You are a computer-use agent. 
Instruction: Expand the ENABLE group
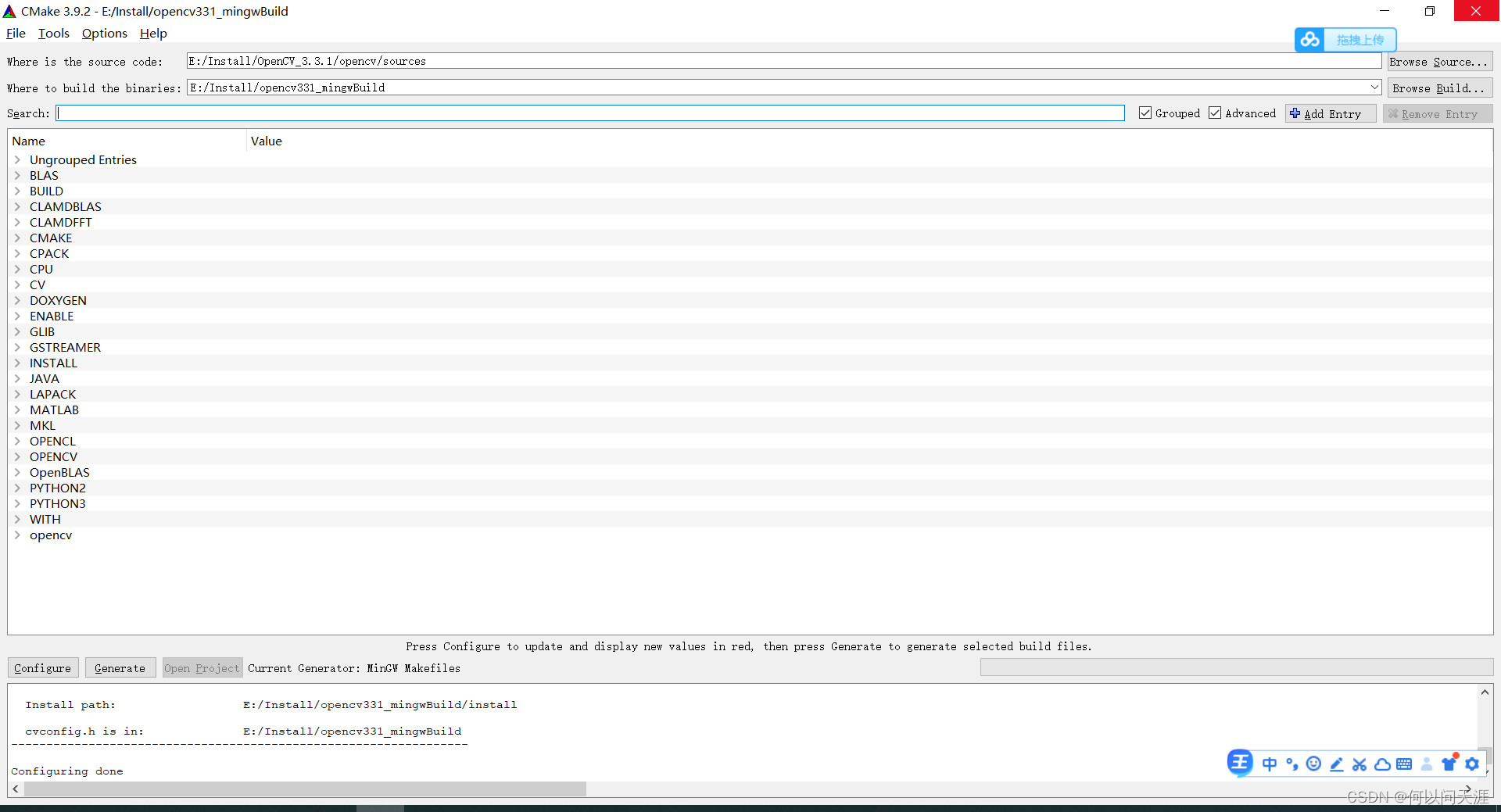(x=17, y=316)
